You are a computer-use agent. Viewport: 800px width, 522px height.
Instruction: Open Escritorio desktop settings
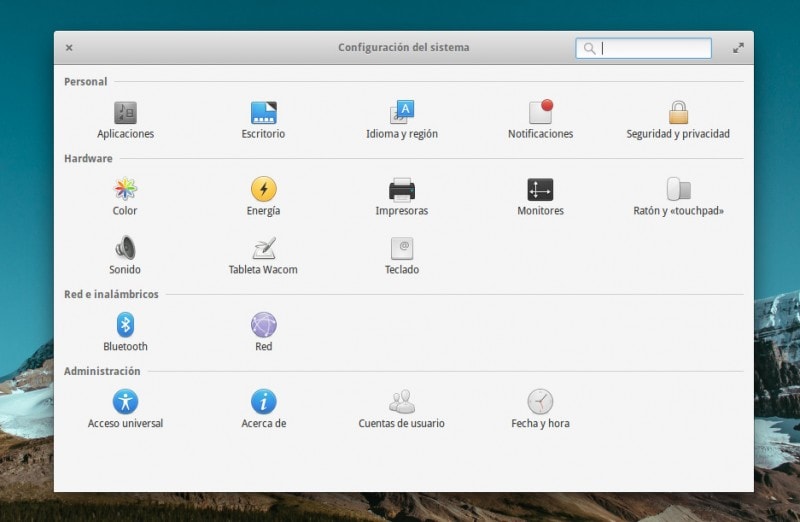click(263, 113)
